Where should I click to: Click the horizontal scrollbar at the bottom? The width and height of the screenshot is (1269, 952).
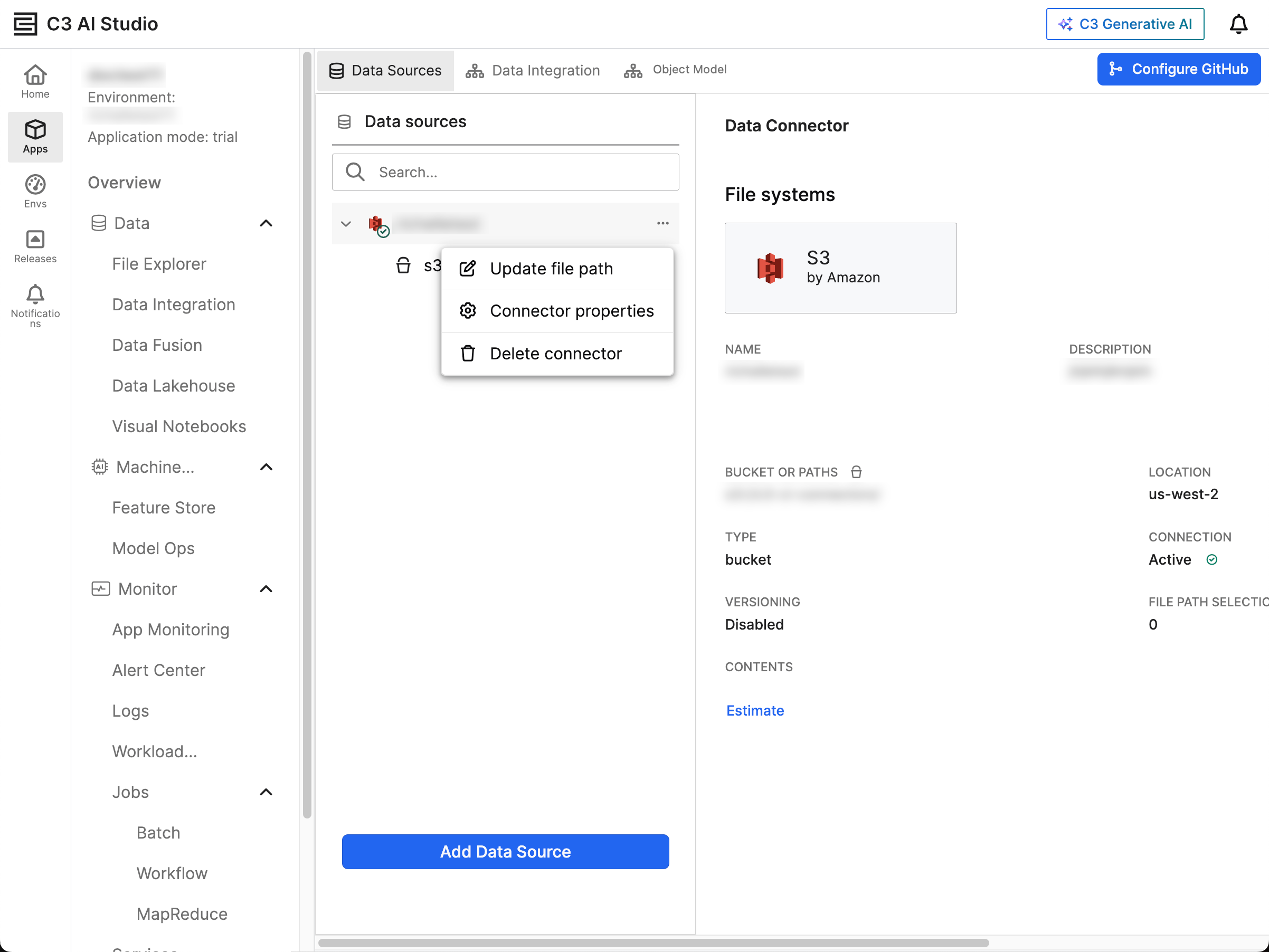pos(653,943)
